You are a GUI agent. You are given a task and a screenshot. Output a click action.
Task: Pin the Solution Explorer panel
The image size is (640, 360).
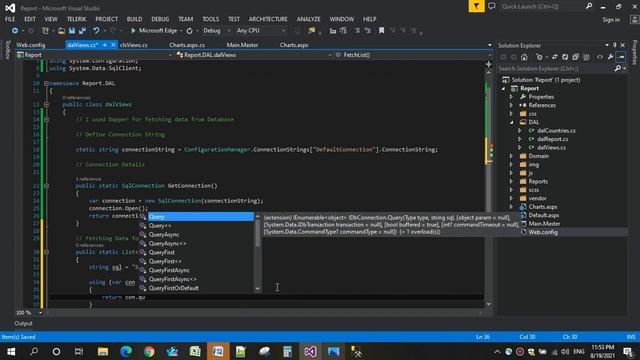(x=615, y=45)
